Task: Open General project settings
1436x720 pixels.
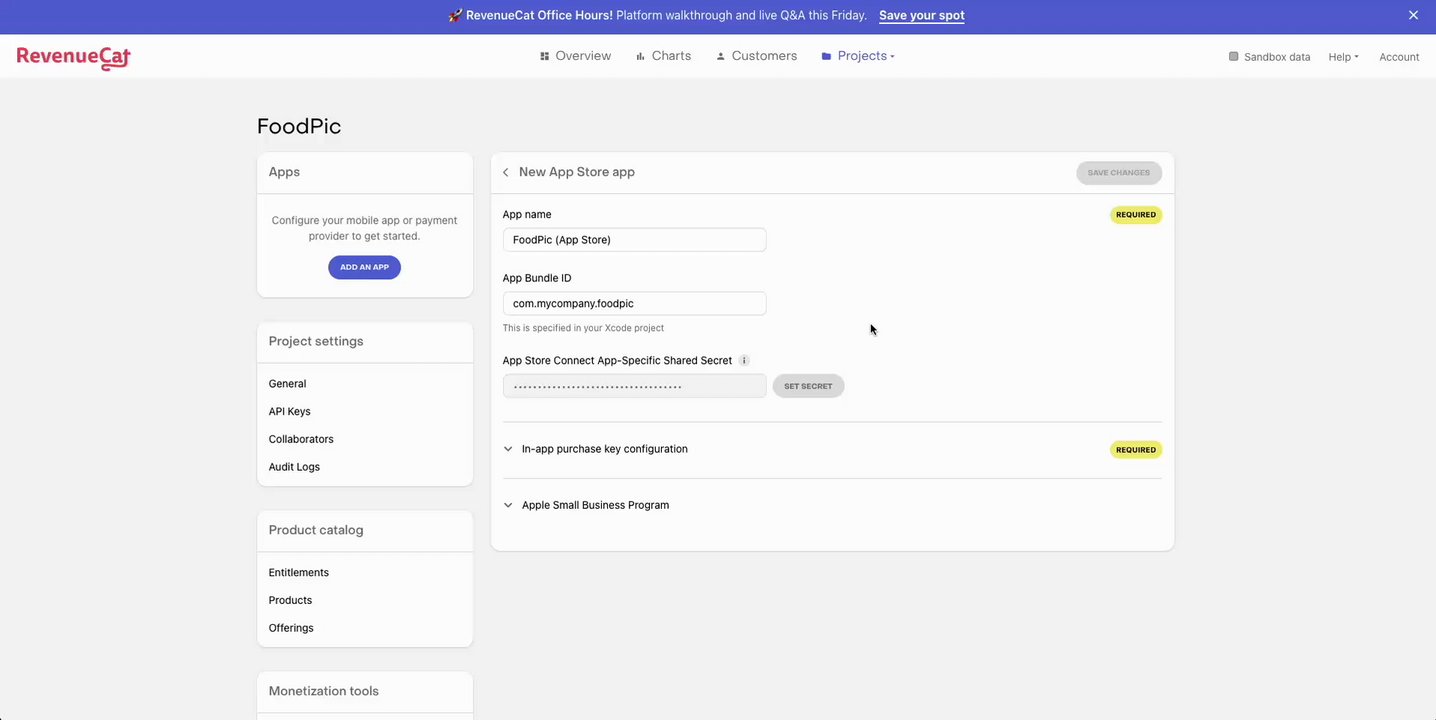Action: point(287,384)
